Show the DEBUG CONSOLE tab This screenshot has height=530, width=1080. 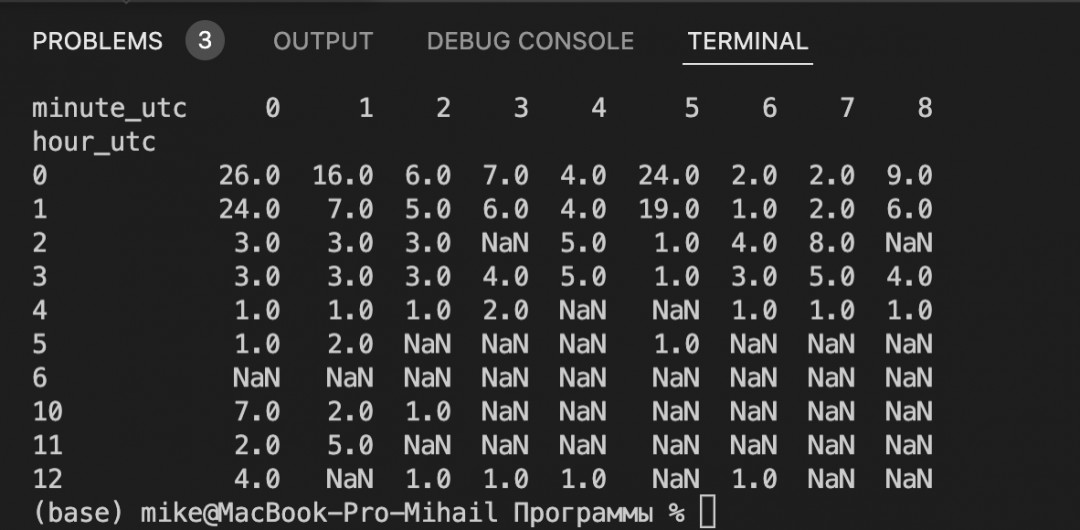(530, 42)
